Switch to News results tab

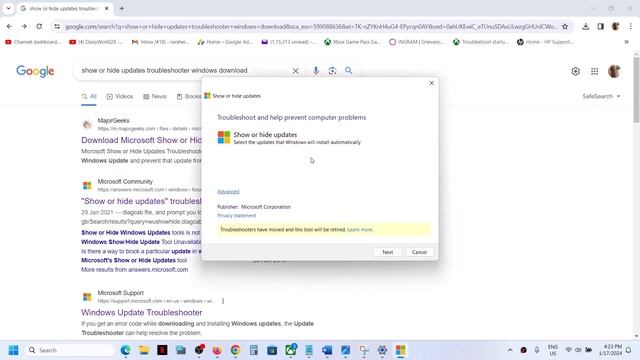pyautogui.click(x=155, y=97)
